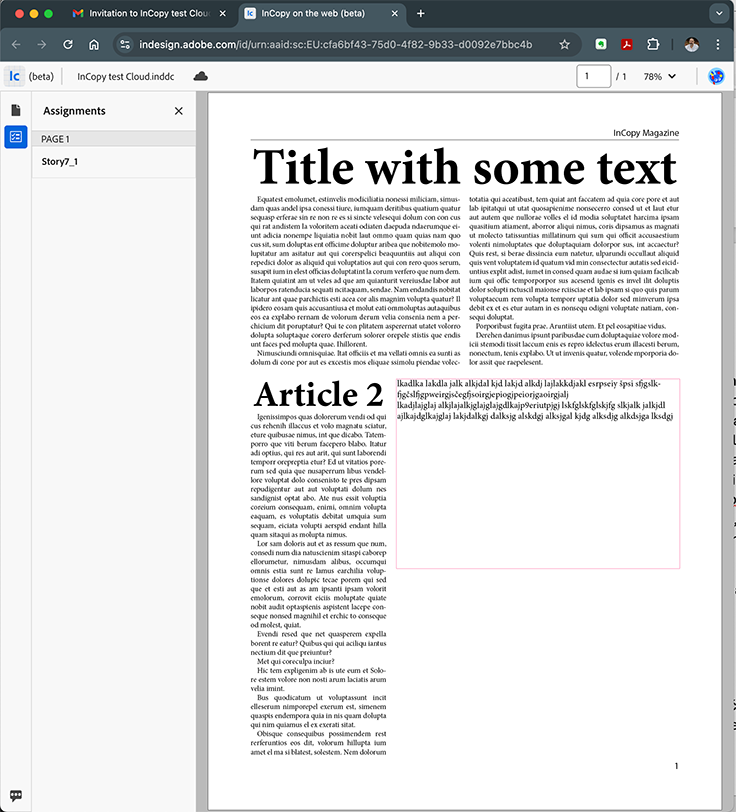The height and width of the screenshot is (812, 736).
Task: Open the comments icon at sidebar bottom
Action: tap(16, 795)
